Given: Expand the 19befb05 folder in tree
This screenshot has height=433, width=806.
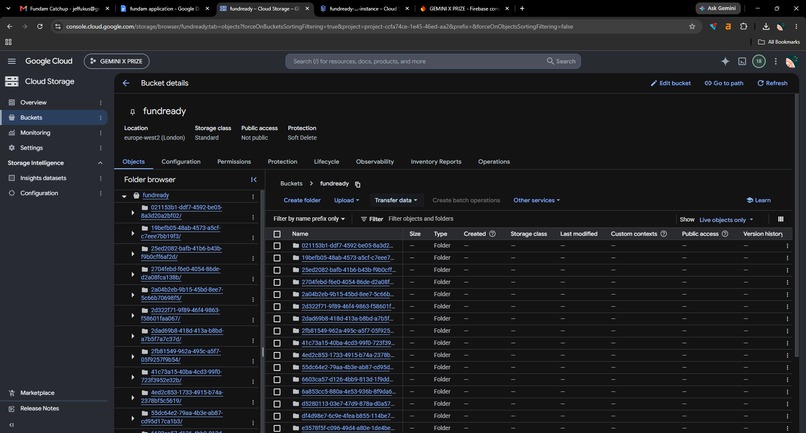Looking at the screenshot, I should pyautogui.click(x=132, y=233).
